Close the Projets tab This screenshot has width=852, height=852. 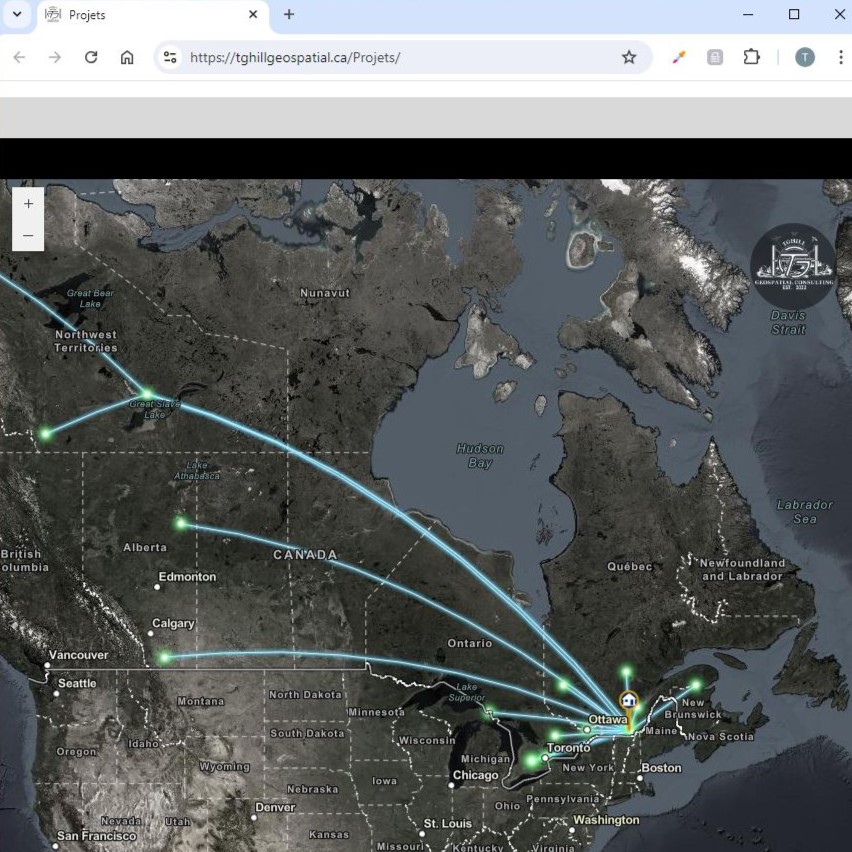253,15
